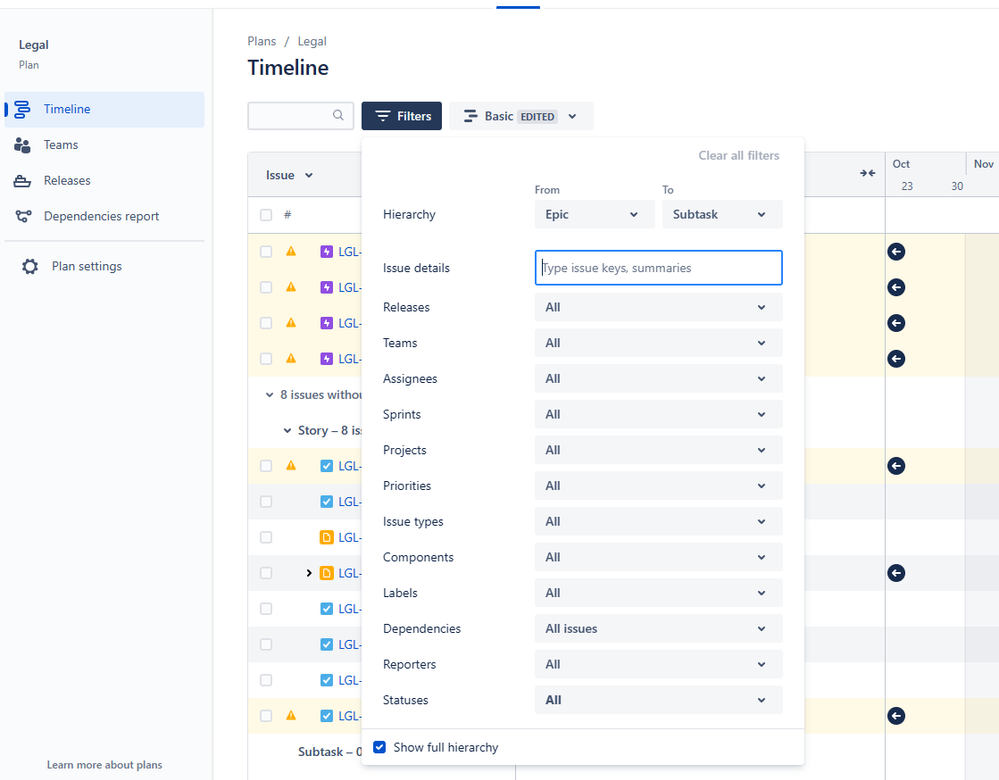This screenshot has width=999, height=780.
Task: Click the Plans breadcrumb link
Action: 262,41
